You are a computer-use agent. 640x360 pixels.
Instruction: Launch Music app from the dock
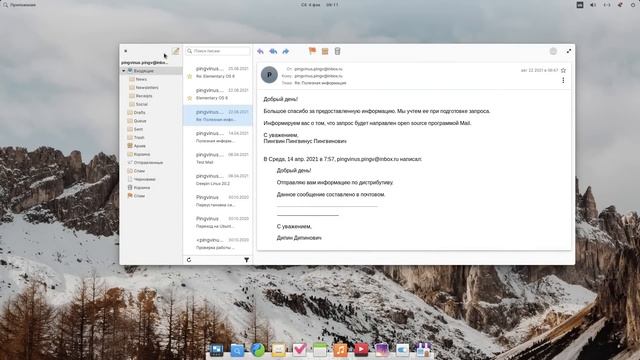(340, 349)
